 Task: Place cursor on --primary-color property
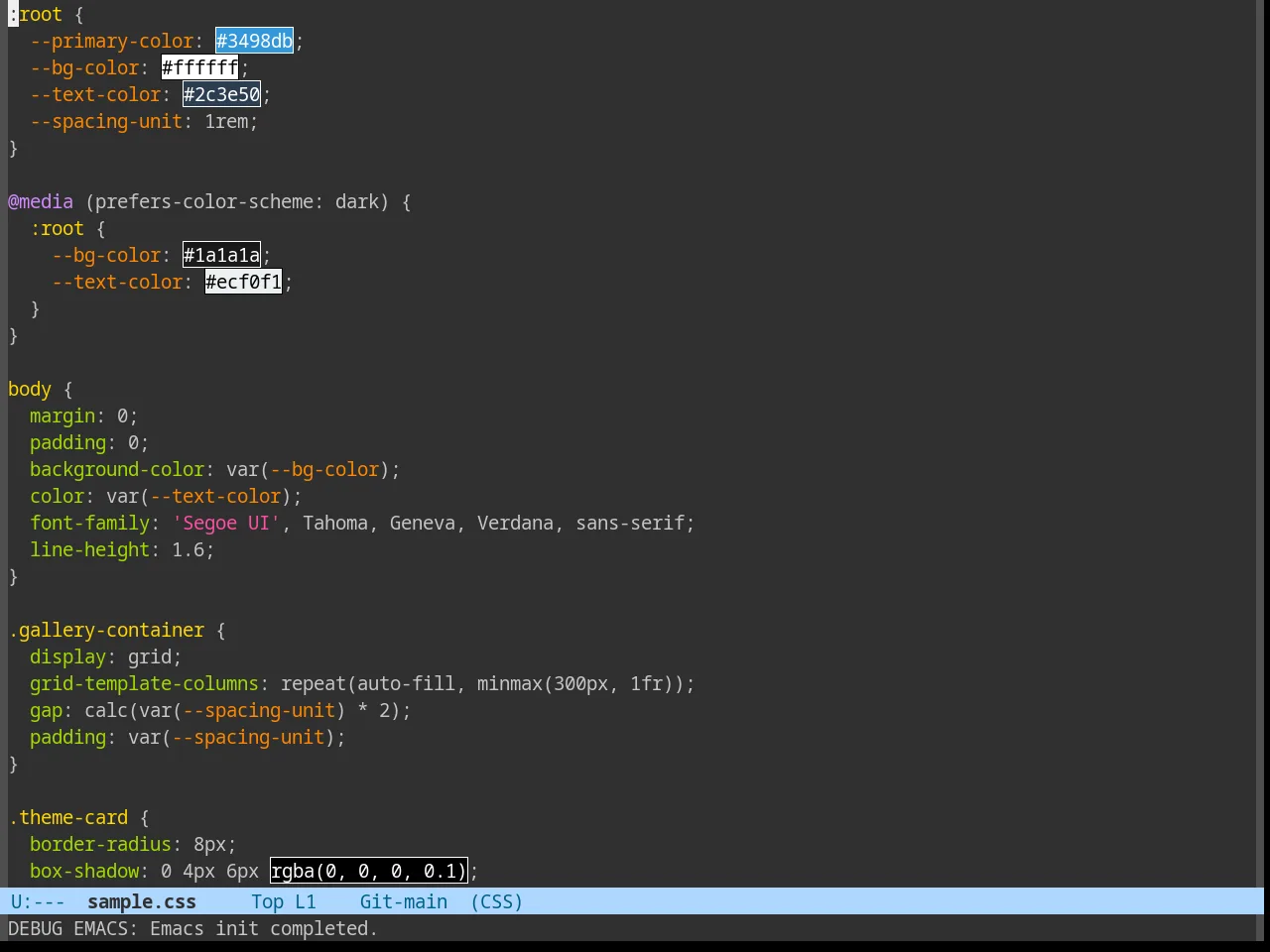[x=111, y=41]
